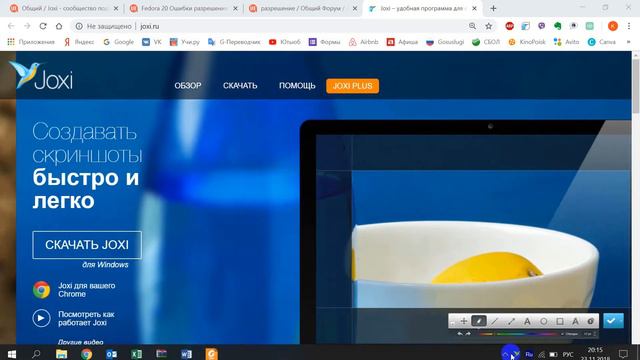
Task: Close the active Joxi tab
Action: click(x=474, y=8)
